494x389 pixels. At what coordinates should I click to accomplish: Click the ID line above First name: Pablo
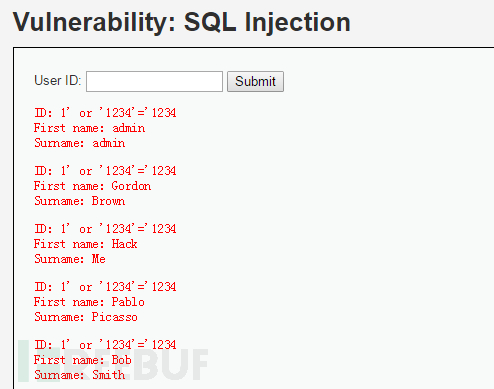pyautogui.click(x=105, y=287)
